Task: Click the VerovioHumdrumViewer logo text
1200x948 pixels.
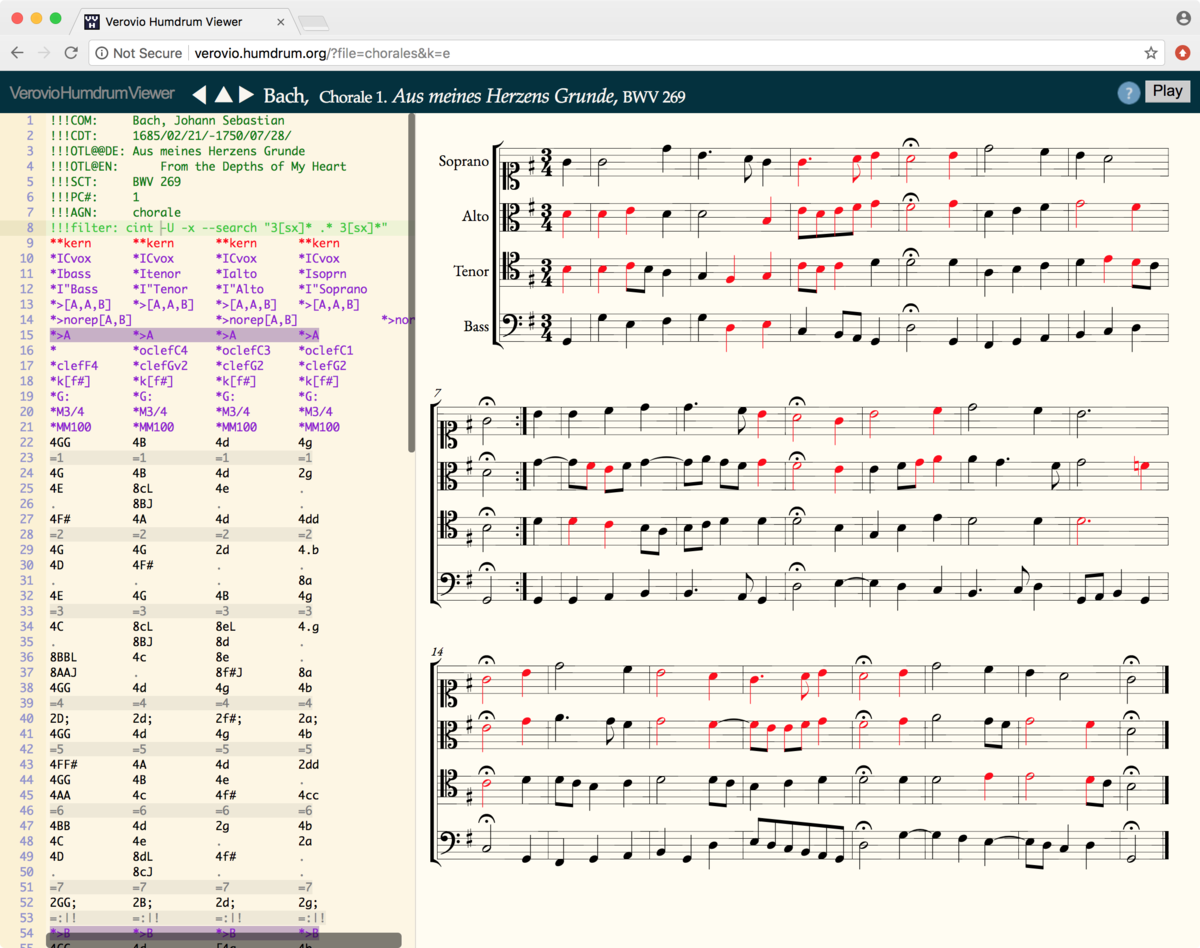Action: [x=92, y=94]
